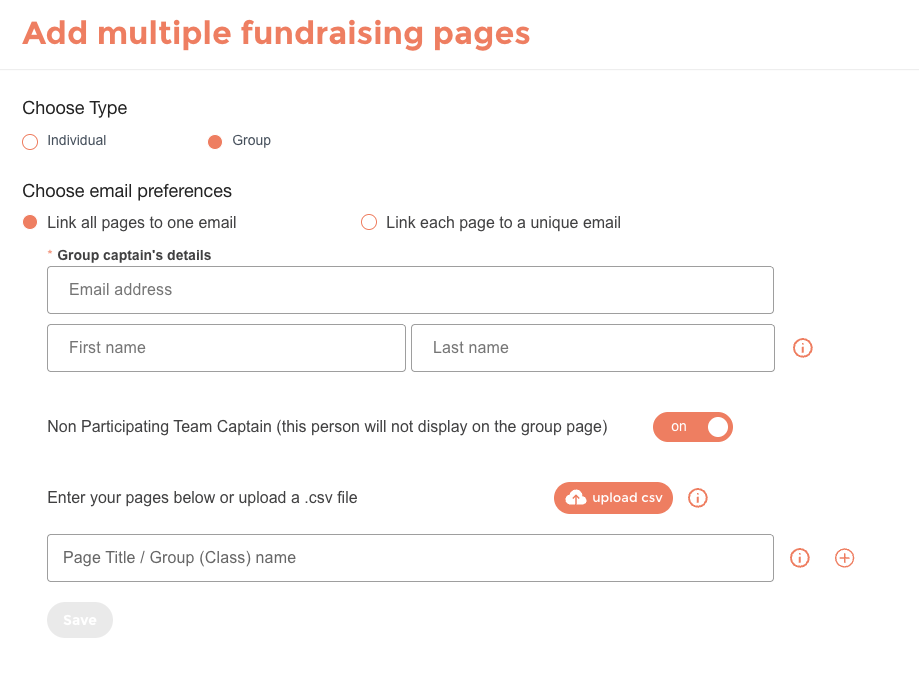Select the Group type radio button
This screenshot has width=919, height=677.
(215, 142)
